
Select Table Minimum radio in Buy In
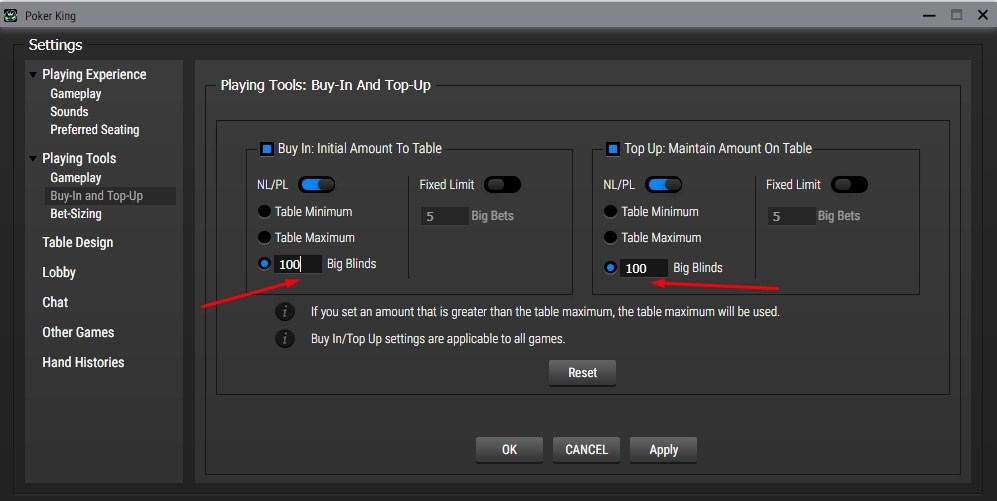(x=264, y=212)
